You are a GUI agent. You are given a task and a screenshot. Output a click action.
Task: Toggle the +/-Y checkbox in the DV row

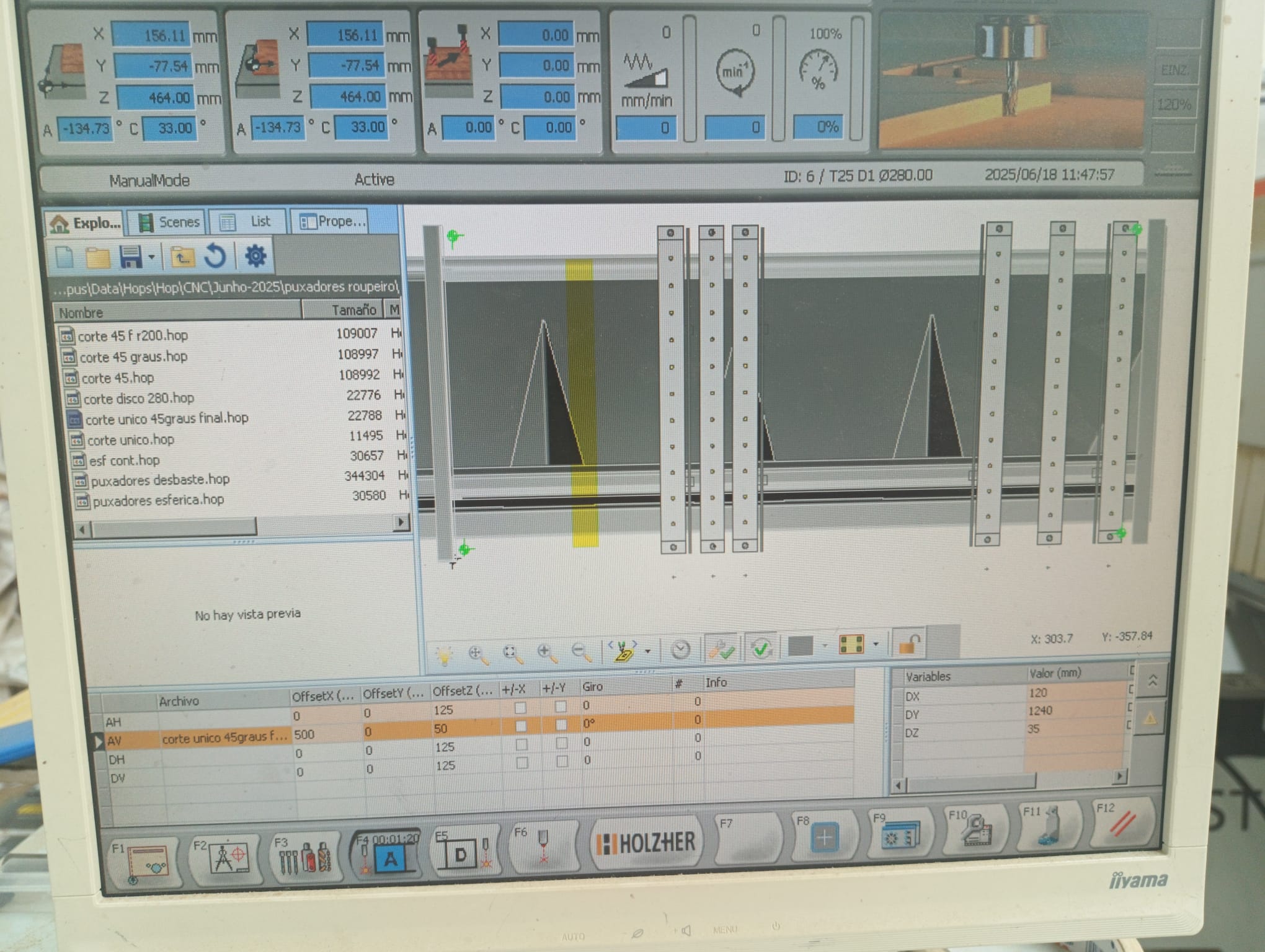(562, 761)
